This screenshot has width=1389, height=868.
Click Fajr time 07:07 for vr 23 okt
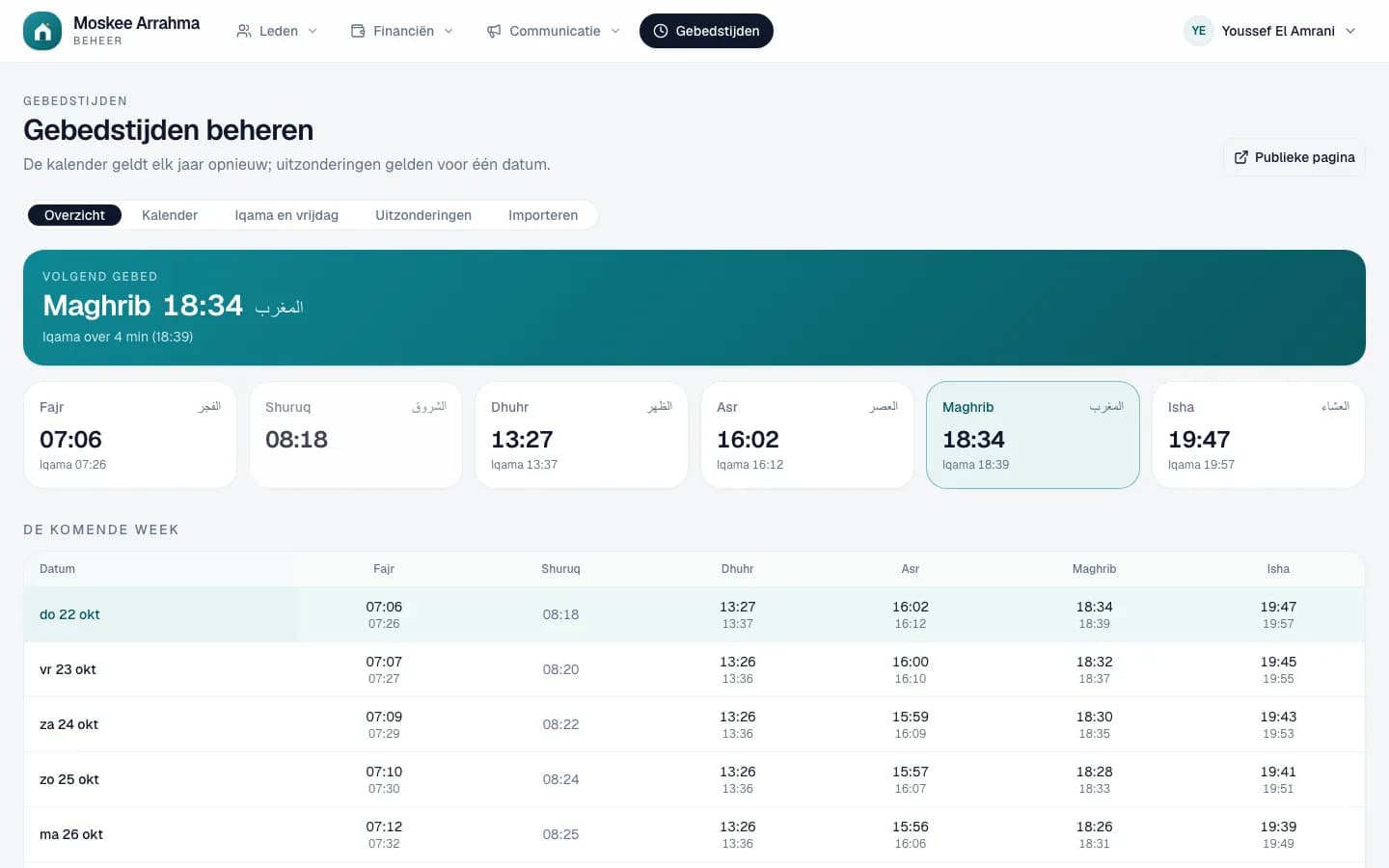click(384, 662)
